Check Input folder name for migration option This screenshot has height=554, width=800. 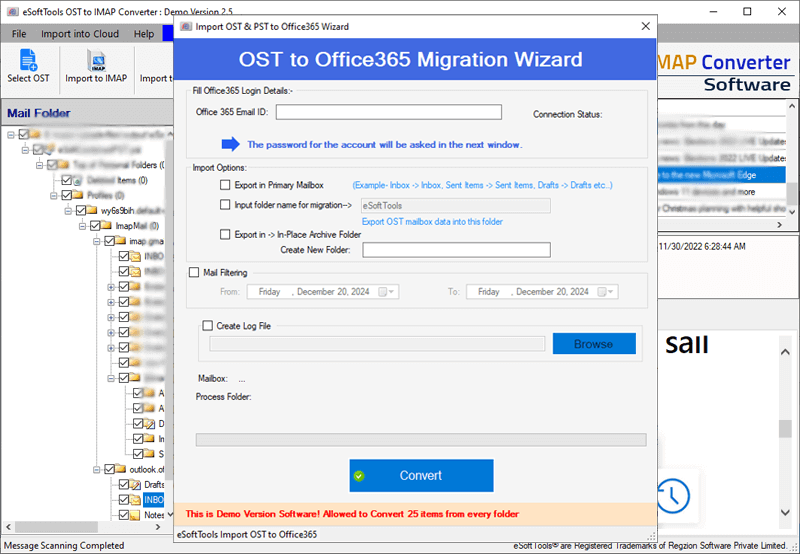coord(225,205)
